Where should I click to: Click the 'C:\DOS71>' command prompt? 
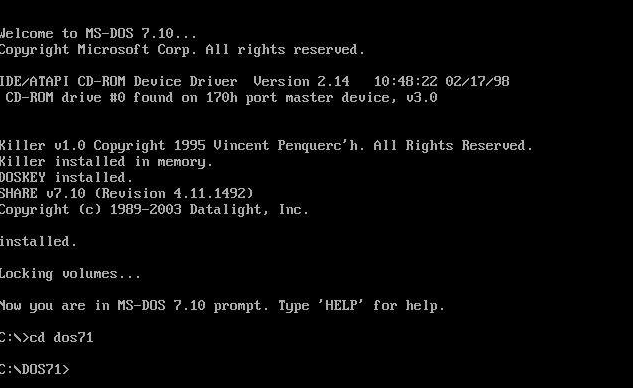35,369
